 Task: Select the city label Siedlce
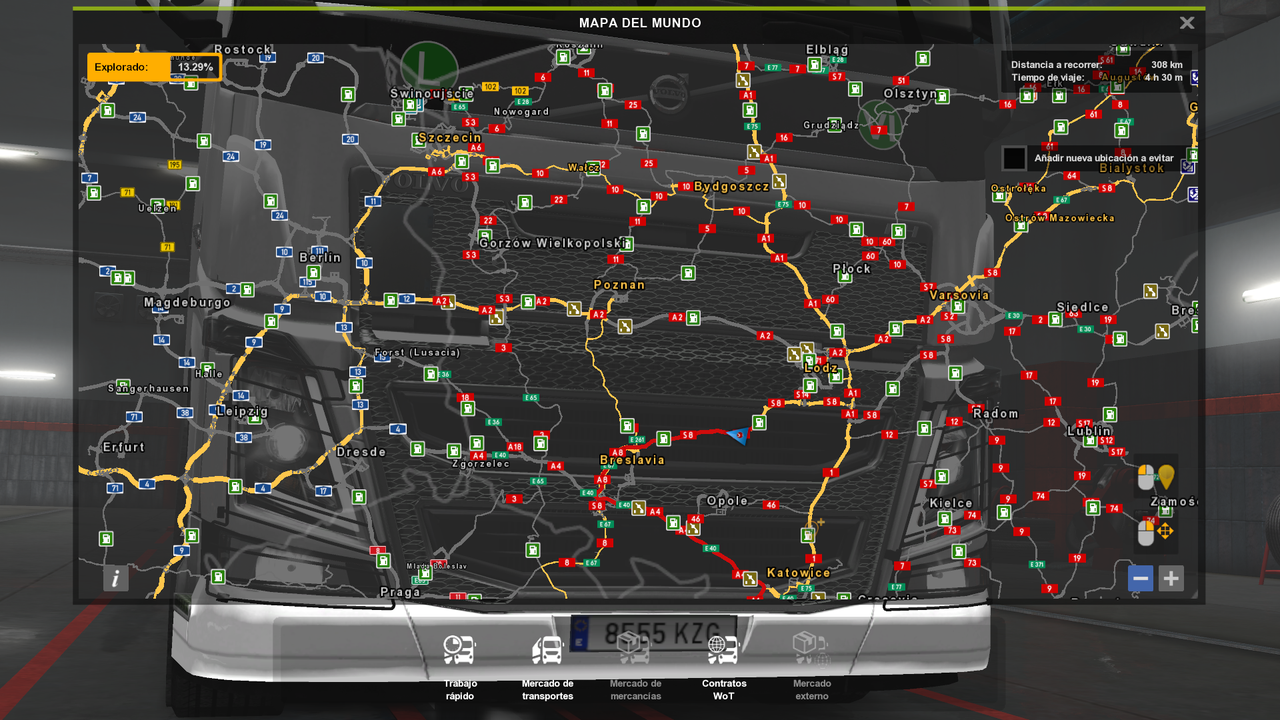pyautogui.click(x=1083, y=307)
